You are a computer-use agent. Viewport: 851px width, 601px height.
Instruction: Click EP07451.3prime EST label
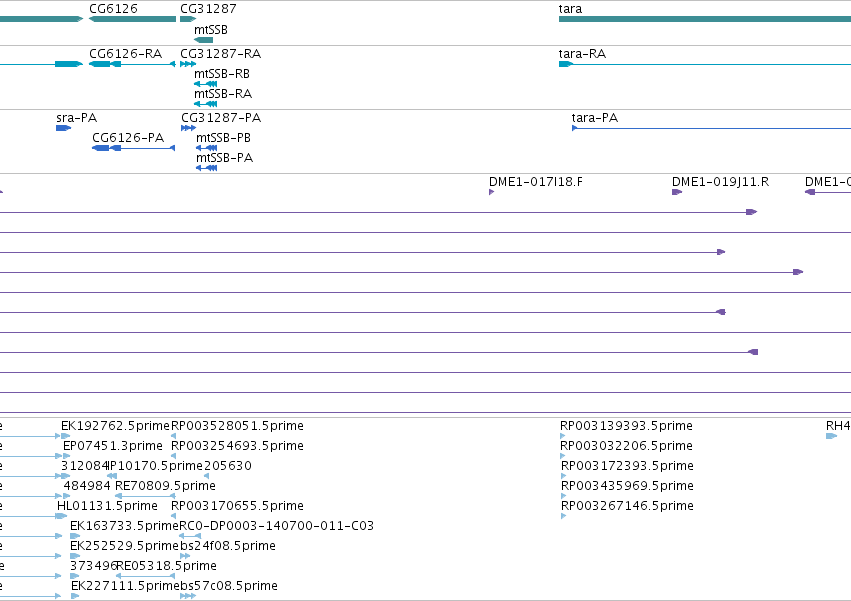(113, 446)
